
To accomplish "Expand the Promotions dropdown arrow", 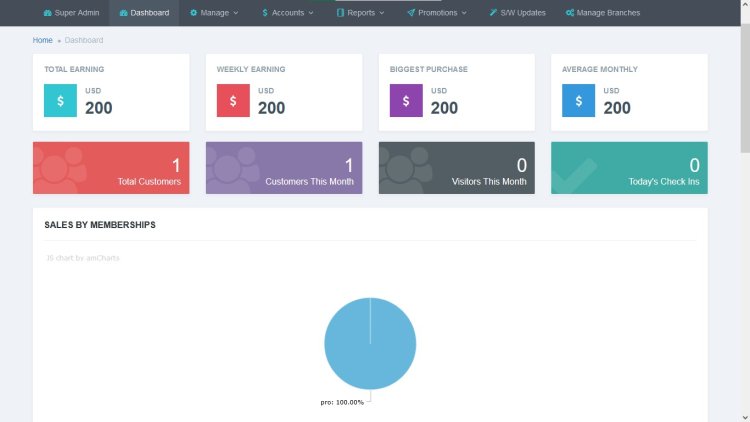I will (x=464, y=13).
